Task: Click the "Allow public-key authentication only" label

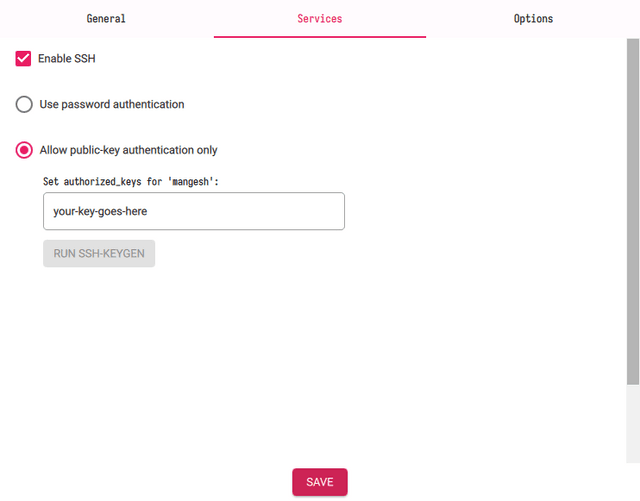Action: coord(128,150)
